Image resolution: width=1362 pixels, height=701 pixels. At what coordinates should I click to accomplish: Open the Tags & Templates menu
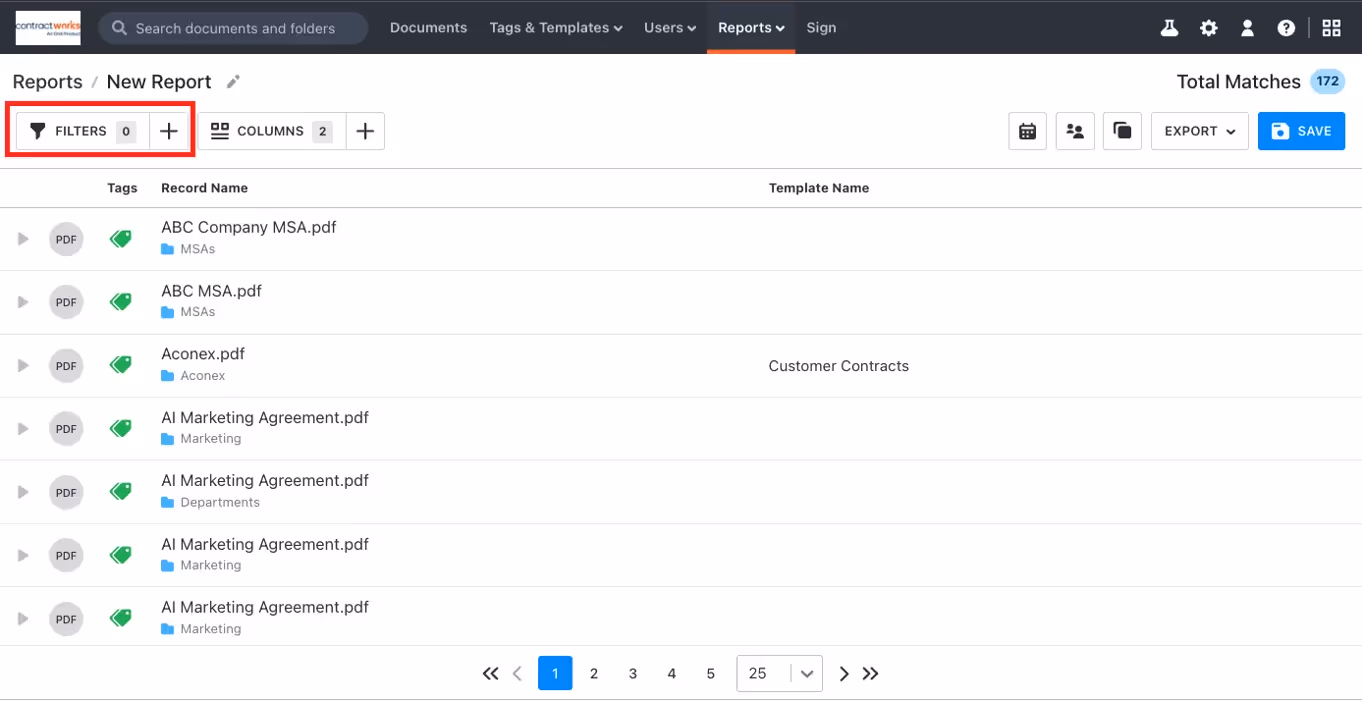(x=556, y=27)
